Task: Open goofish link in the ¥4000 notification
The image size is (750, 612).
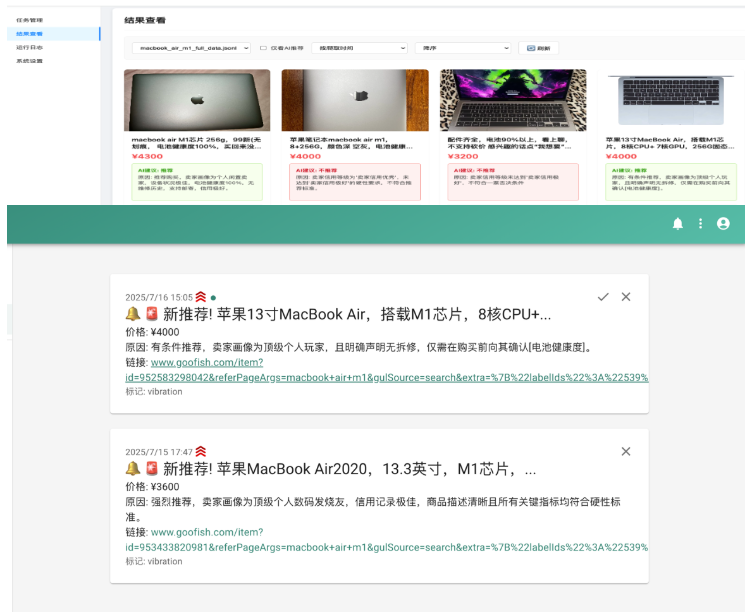Action: [x=207, y=362]
